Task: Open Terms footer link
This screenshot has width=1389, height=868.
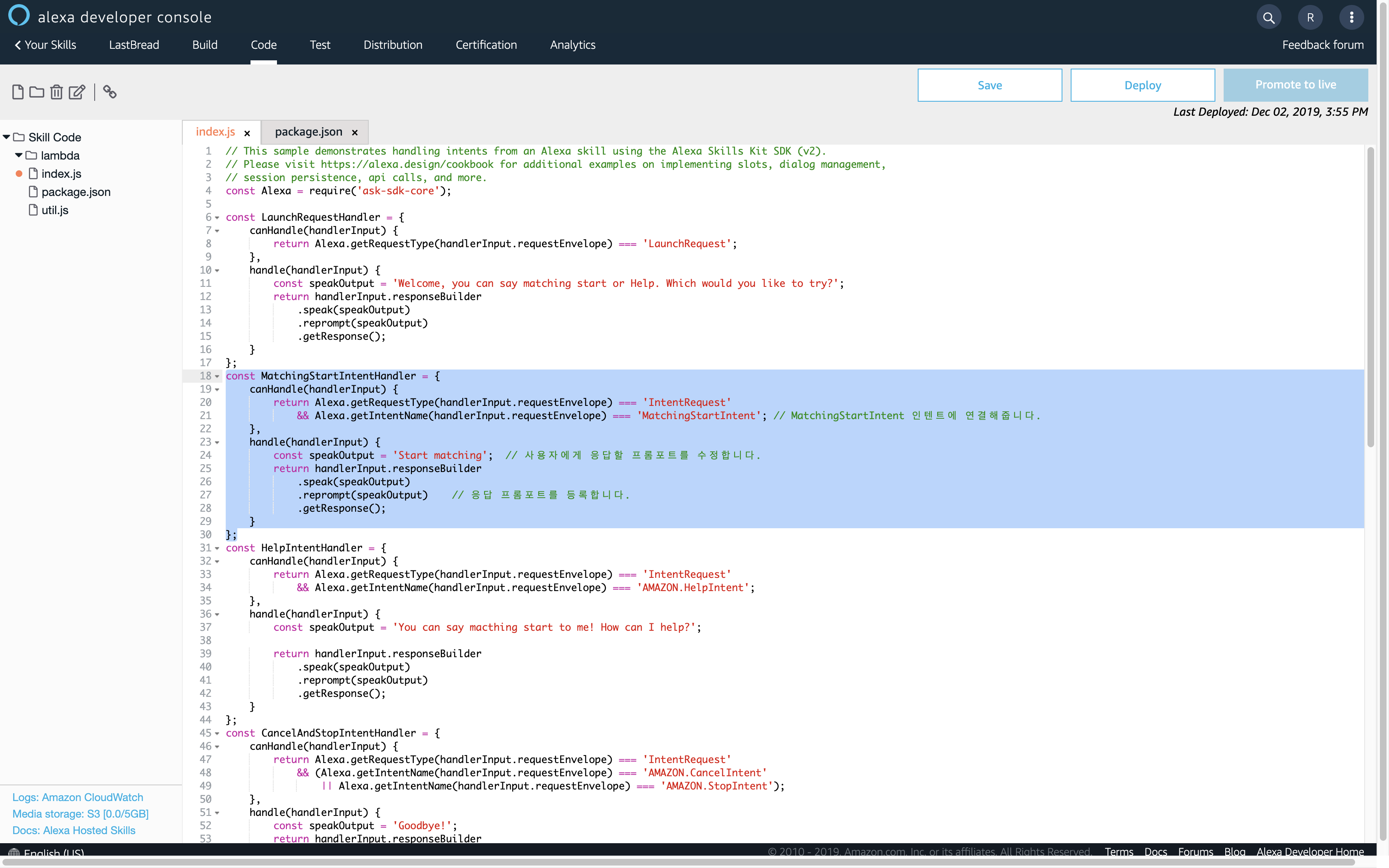Action: point(1119,851)
